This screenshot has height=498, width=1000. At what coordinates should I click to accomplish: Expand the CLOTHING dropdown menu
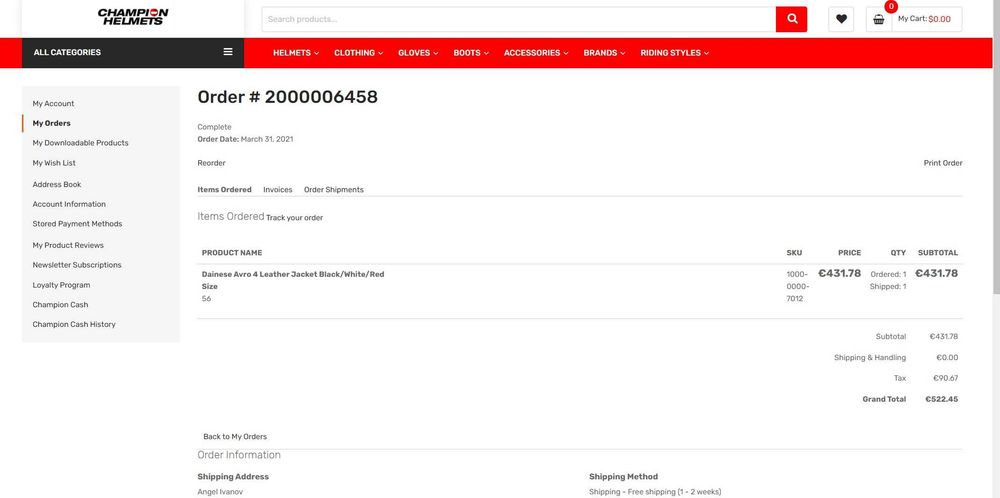coord(358,53)
